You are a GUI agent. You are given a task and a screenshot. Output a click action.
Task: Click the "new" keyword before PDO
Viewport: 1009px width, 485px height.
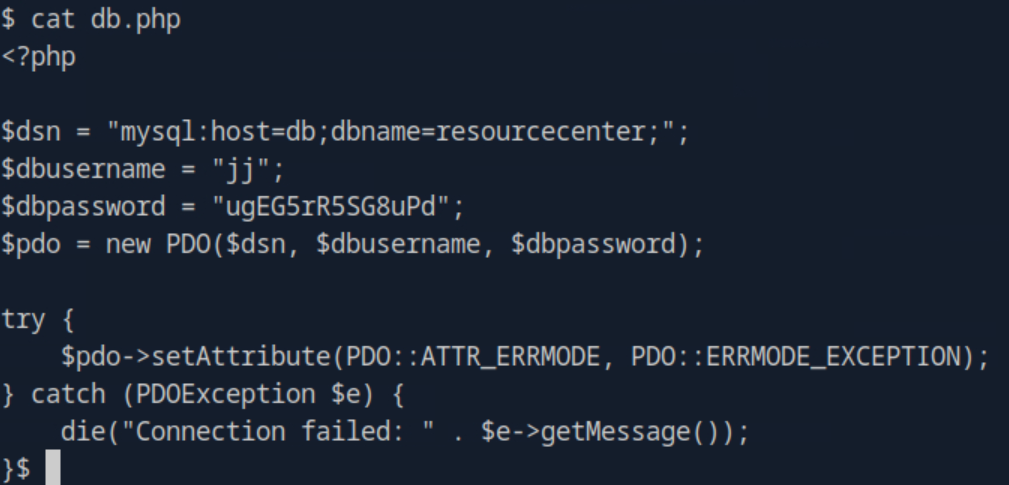(x=128, y=244)
